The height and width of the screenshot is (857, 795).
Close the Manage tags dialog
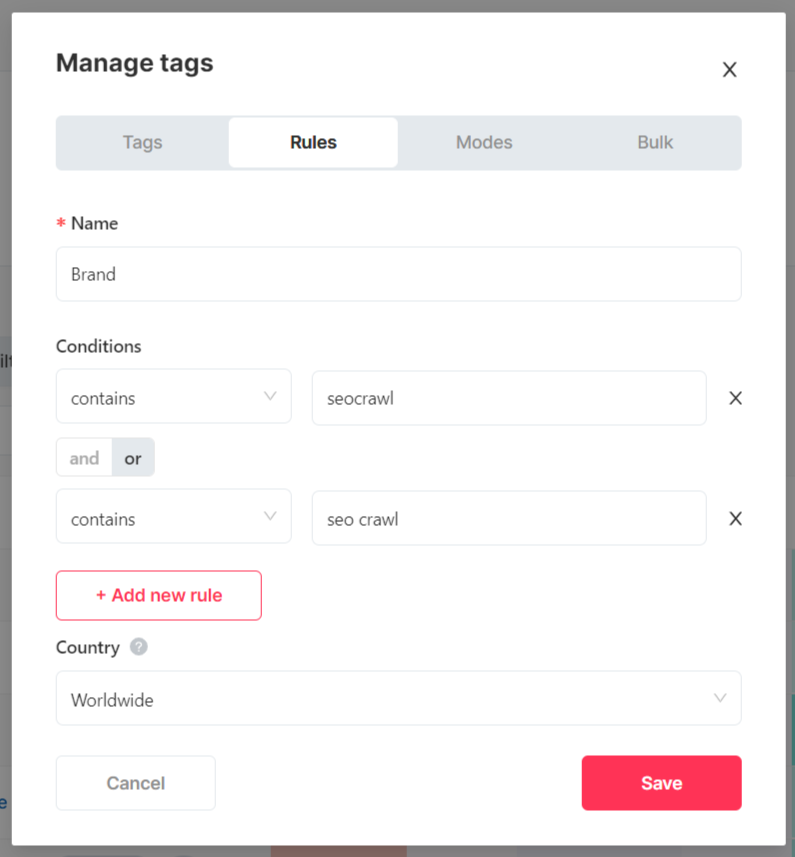pos(729,69)
